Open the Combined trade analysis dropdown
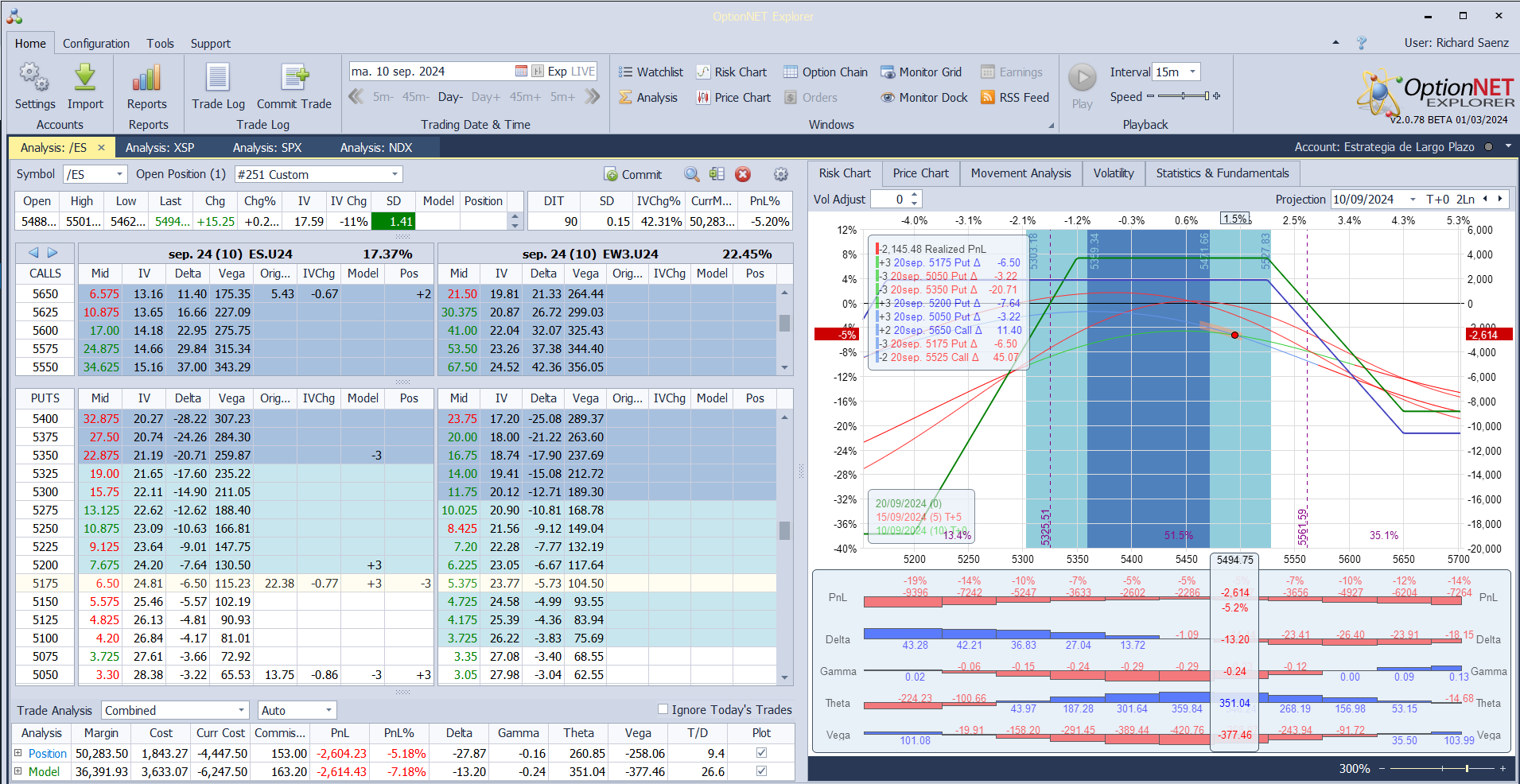This screenshot has height=784, width=1520. [241, 710]
